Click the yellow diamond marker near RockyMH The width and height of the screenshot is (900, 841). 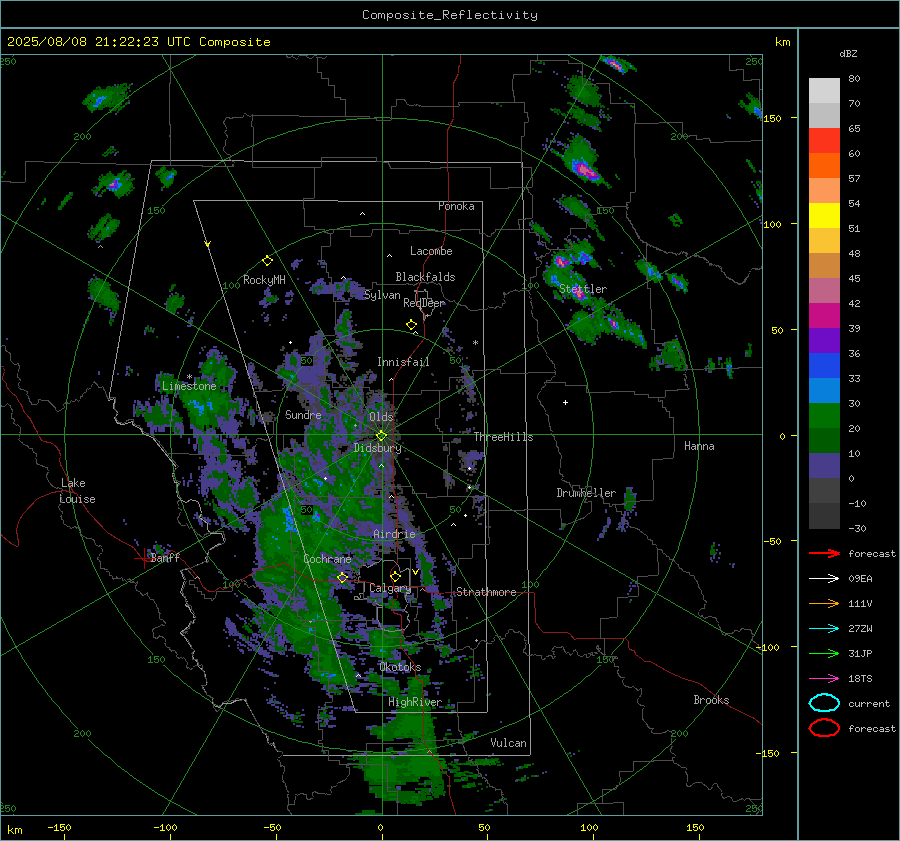267,261
